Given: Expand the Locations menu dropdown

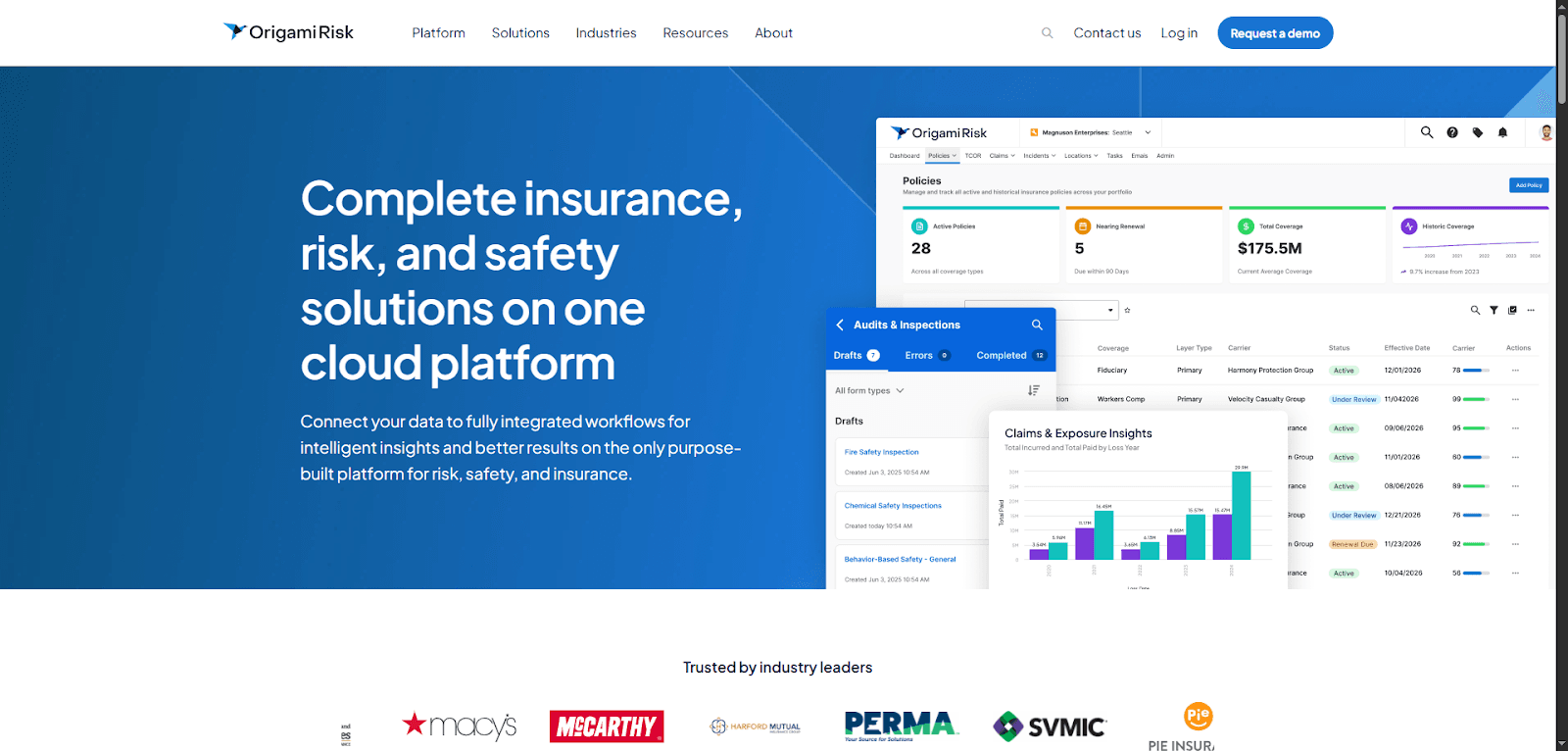Looking at the screenshot, I should click(1081, 156).
